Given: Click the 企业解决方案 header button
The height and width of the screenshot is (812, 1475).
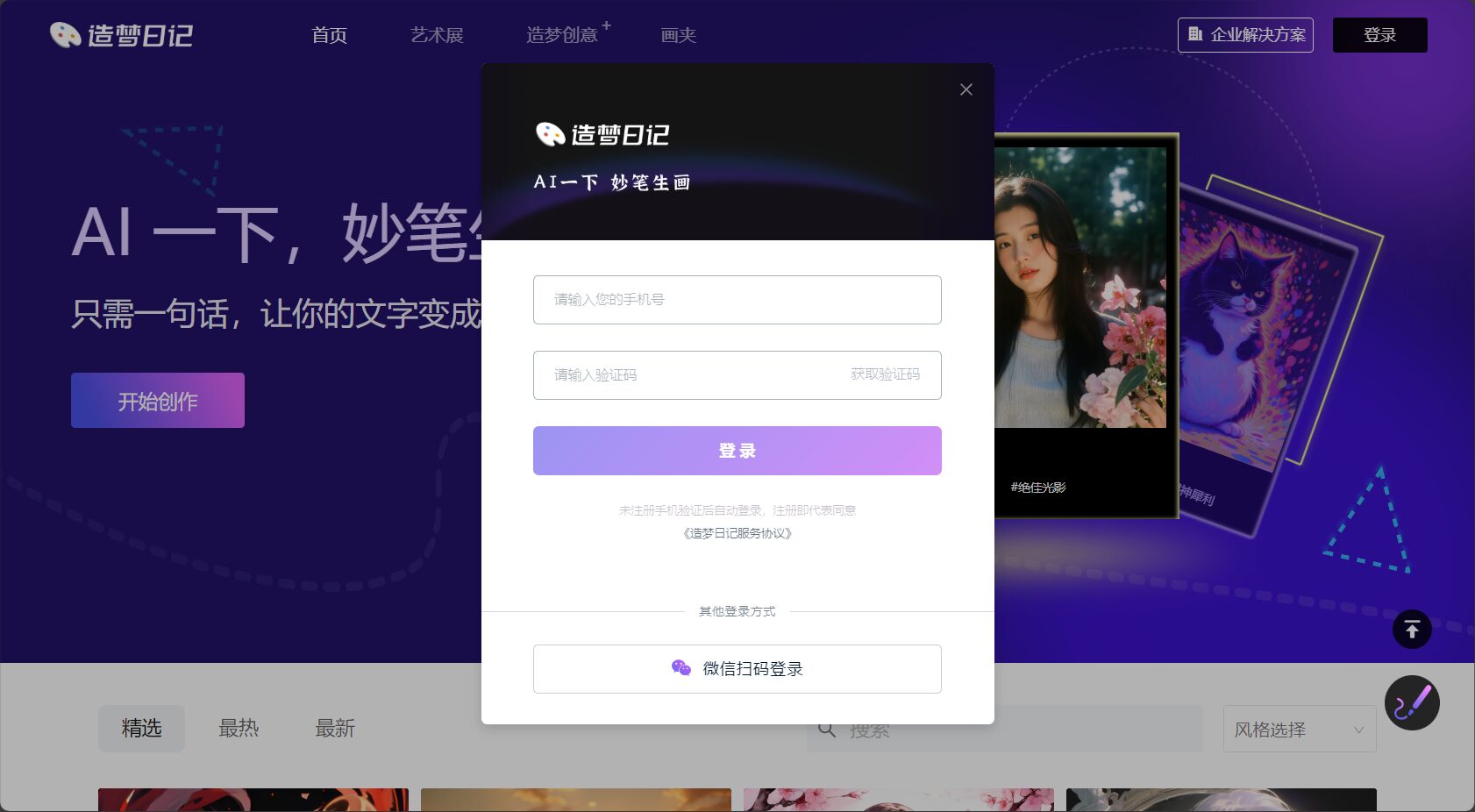Looking at the screenshot, I should [x=1245, y=35].
